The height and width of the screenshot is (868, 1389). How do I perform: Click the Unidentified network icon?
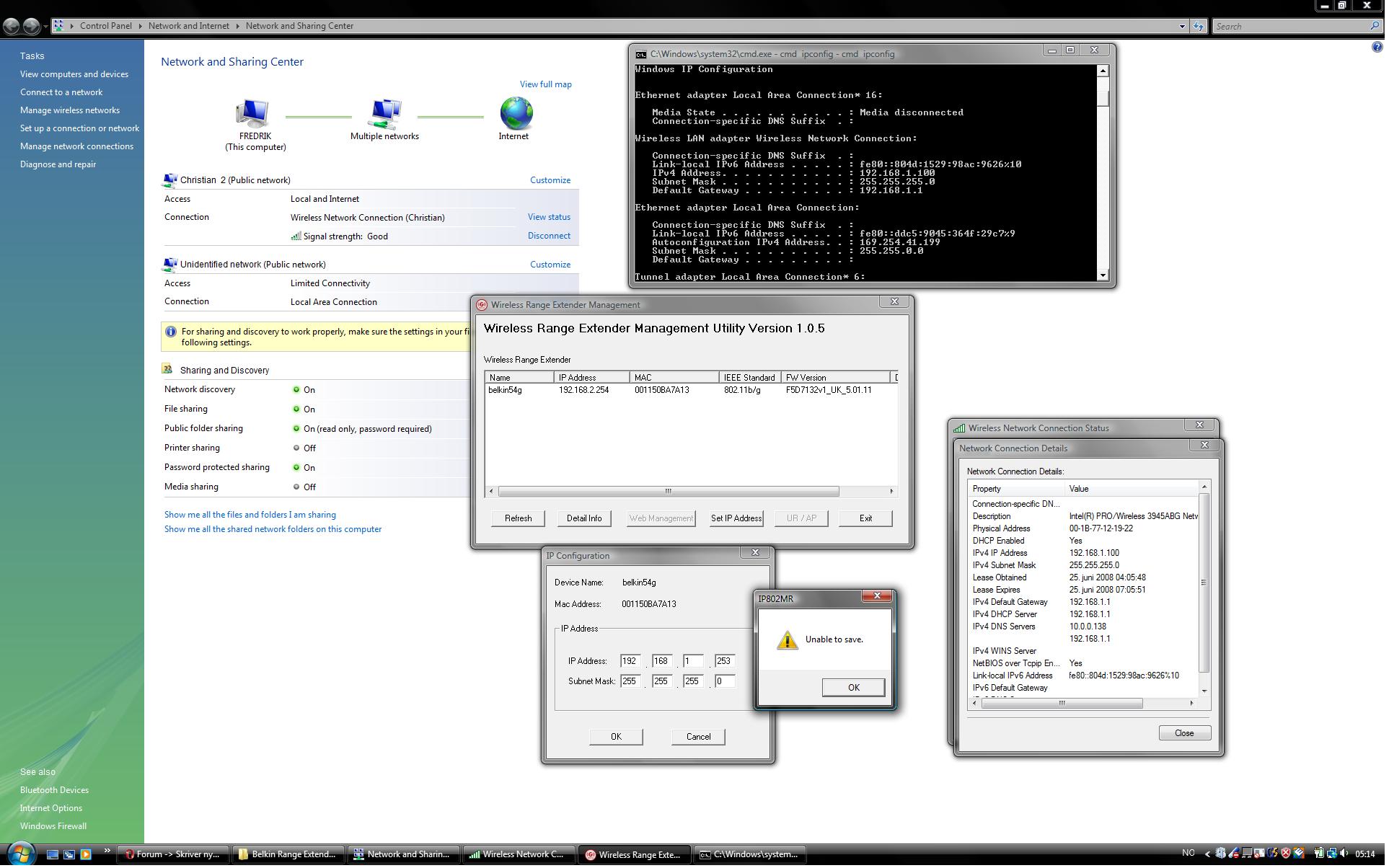[170, 265]
